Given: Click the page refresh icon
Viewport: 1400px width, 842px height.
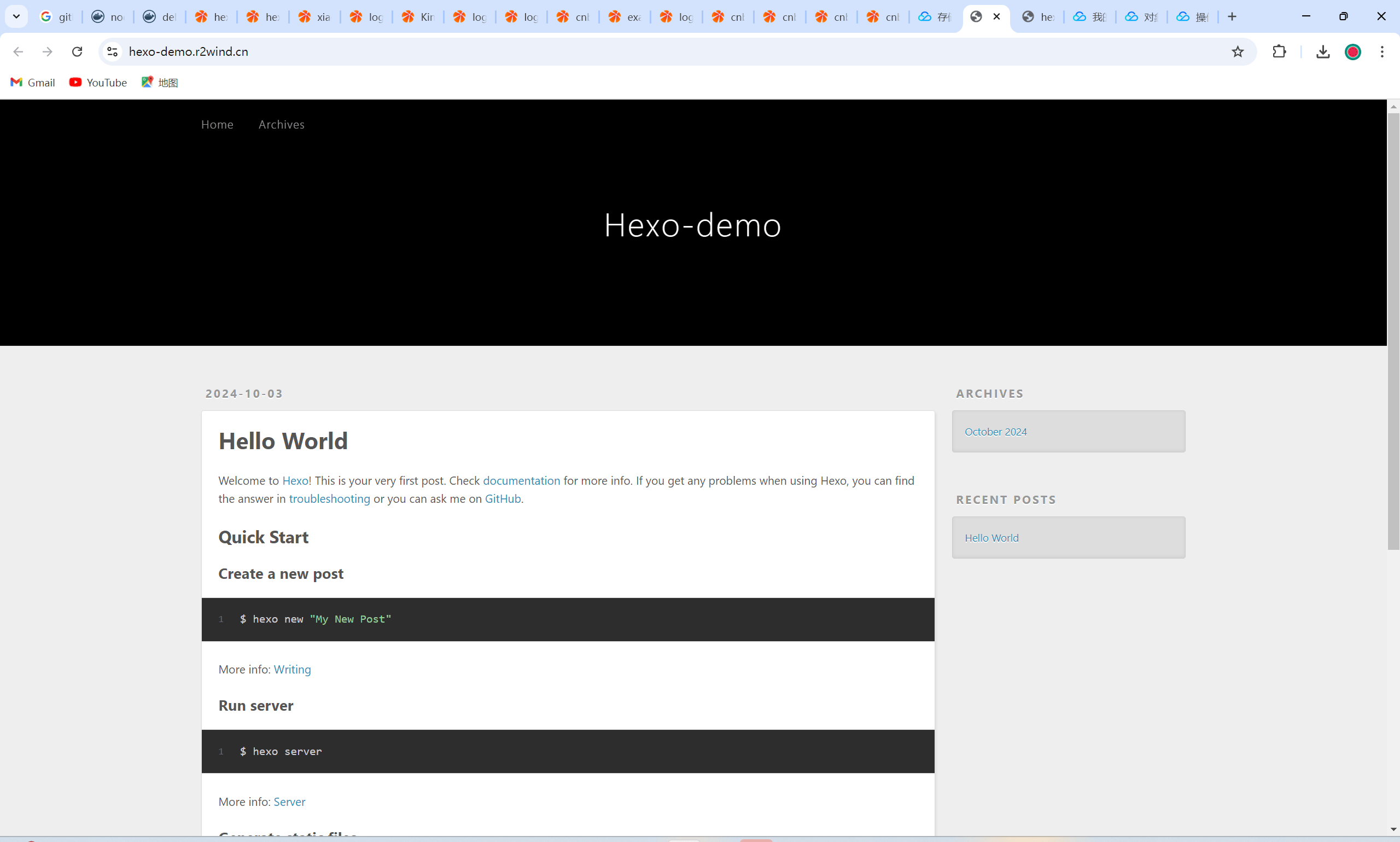Looking at the screenshot, I should (x=78, y=52).
